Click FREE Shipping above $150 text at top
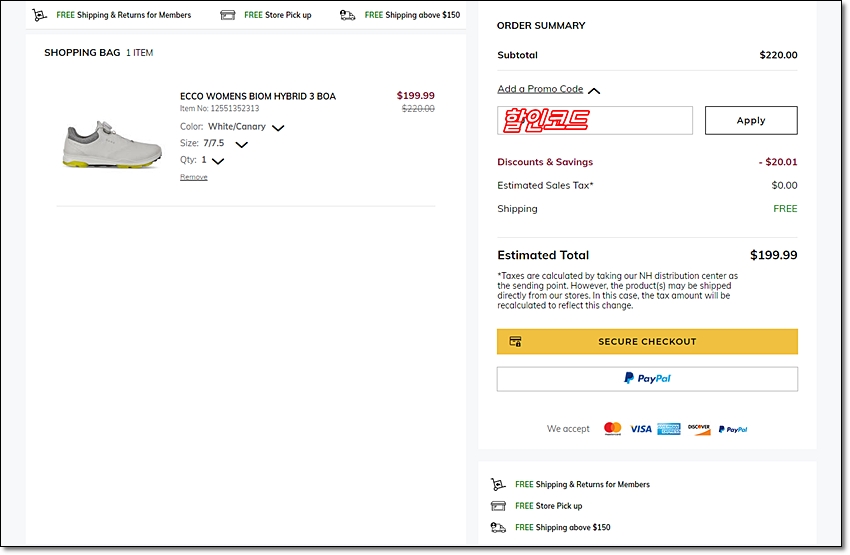Image resolution: width=850 pixels, height=555 pixels. 412,15
